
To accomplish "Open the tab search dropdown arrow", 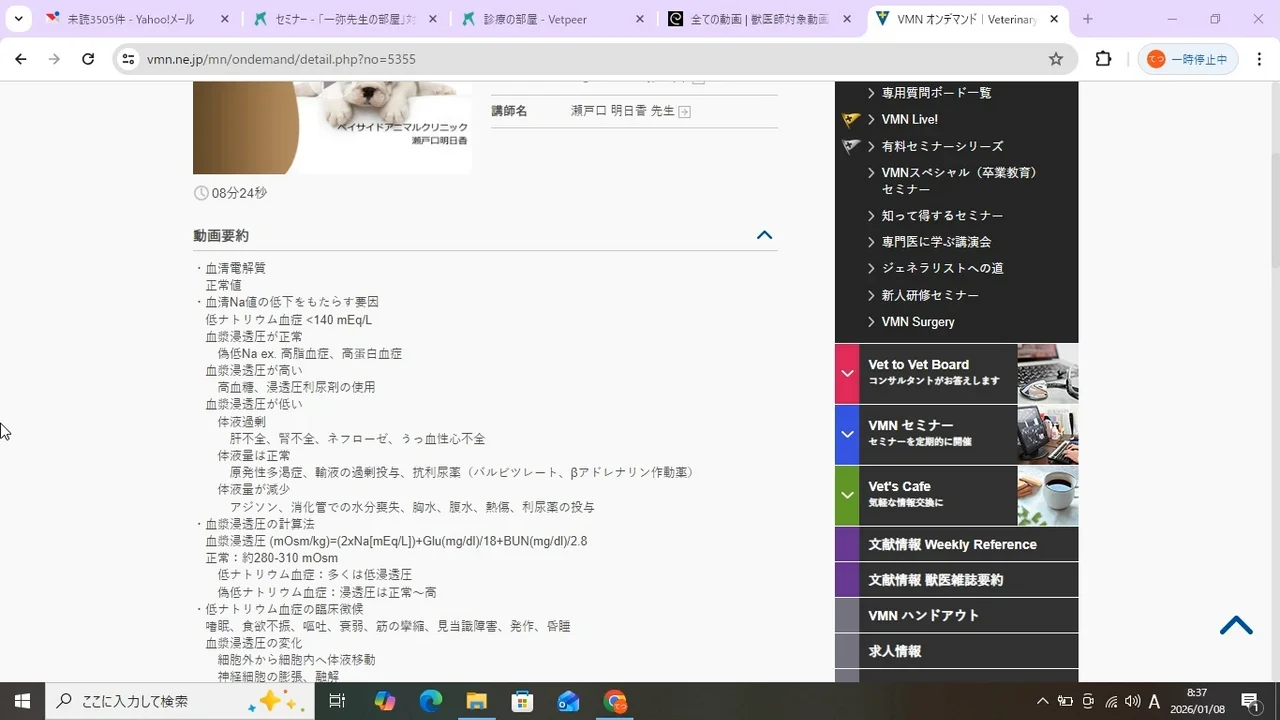I will click(x=18, y=19).
